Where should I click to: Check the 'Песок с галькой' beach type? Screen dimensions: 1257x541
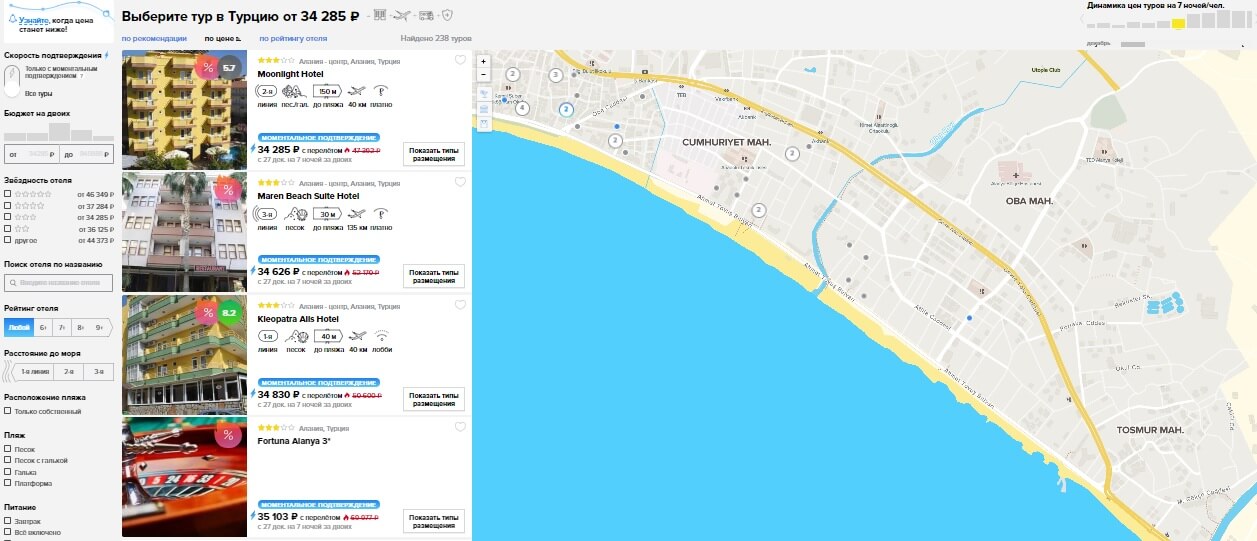point(8,460)
